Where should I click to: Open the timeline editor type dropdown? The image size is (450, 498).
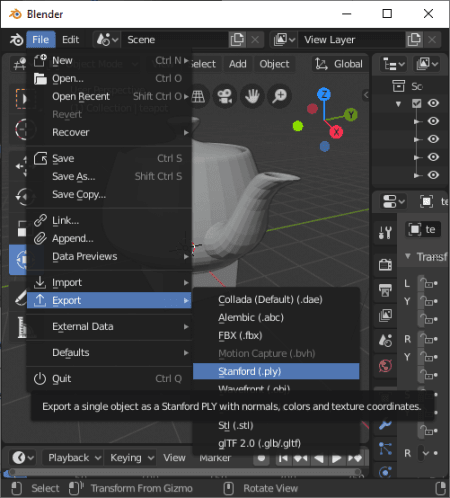(x=23, y=458)
